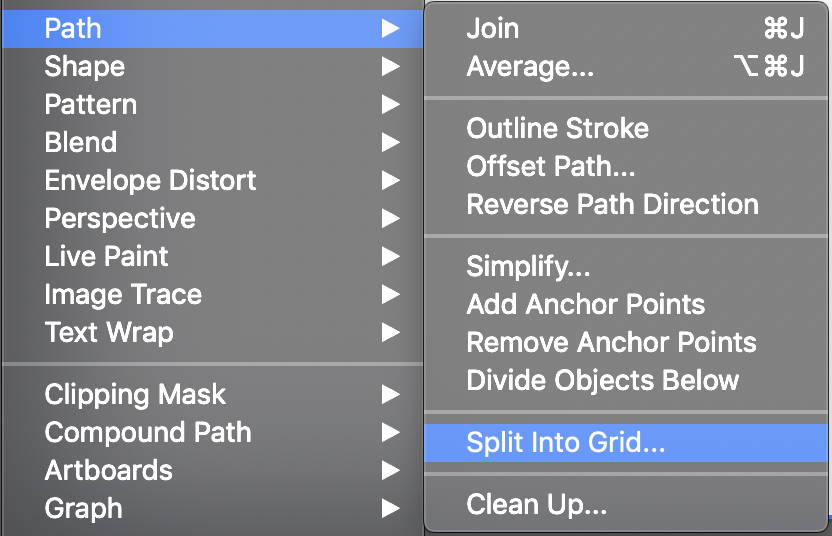Click Split Into Grid...
The width and height of the screenshot is (832, 536).
(566, 443)
